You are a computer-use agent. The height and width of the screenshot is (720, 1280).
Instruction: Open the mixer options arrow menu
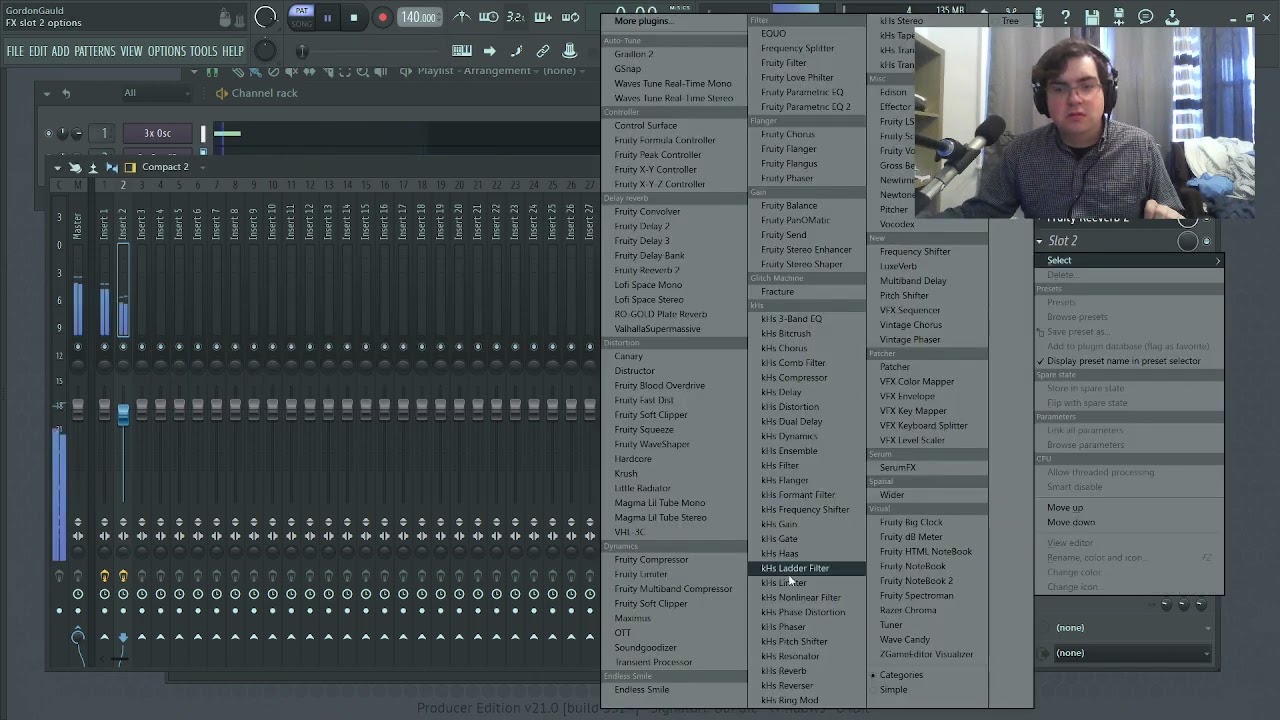point(57,167)
